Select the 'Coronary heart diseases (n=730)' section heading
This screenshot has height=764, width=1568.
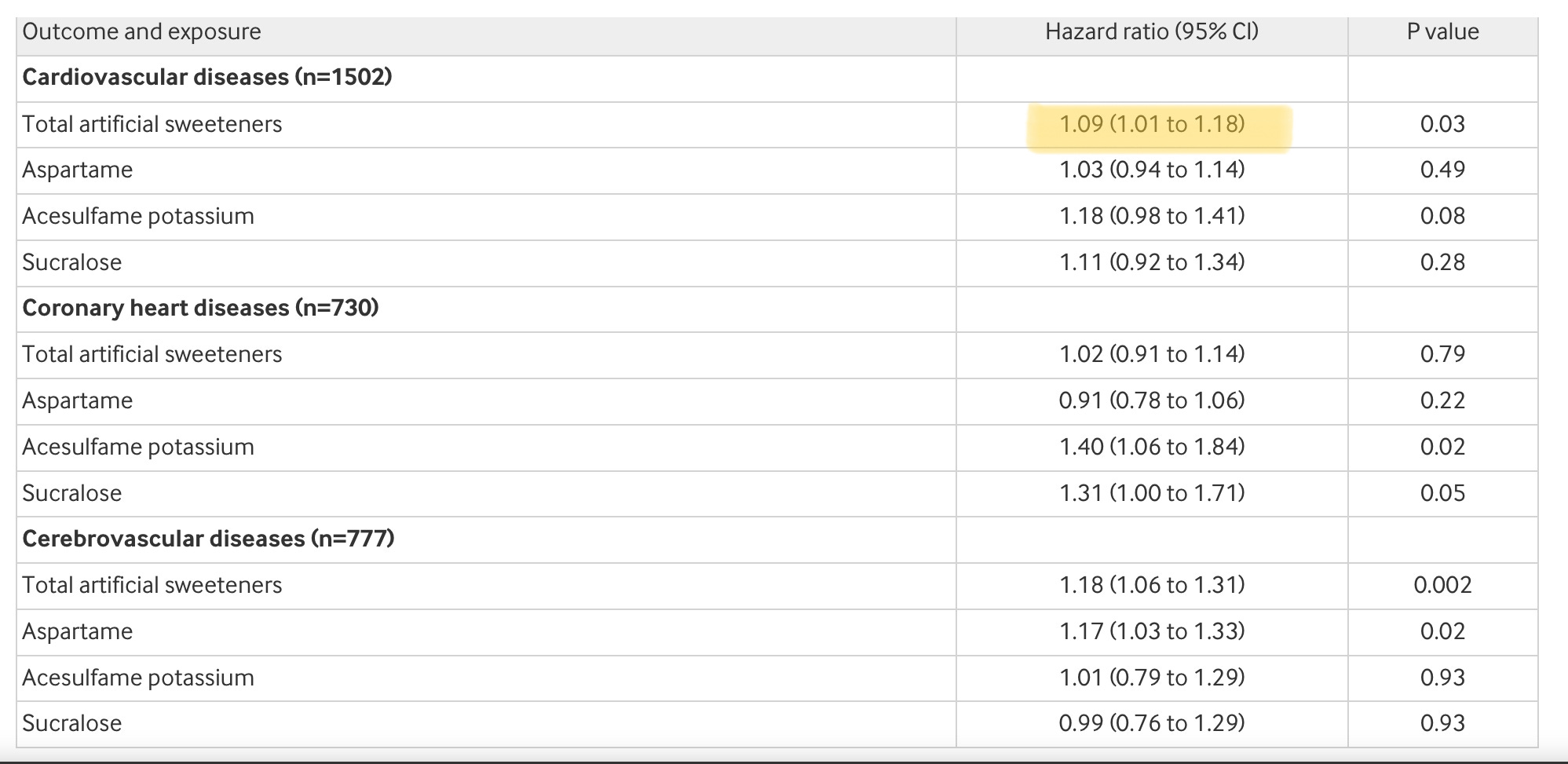[200, 308]
